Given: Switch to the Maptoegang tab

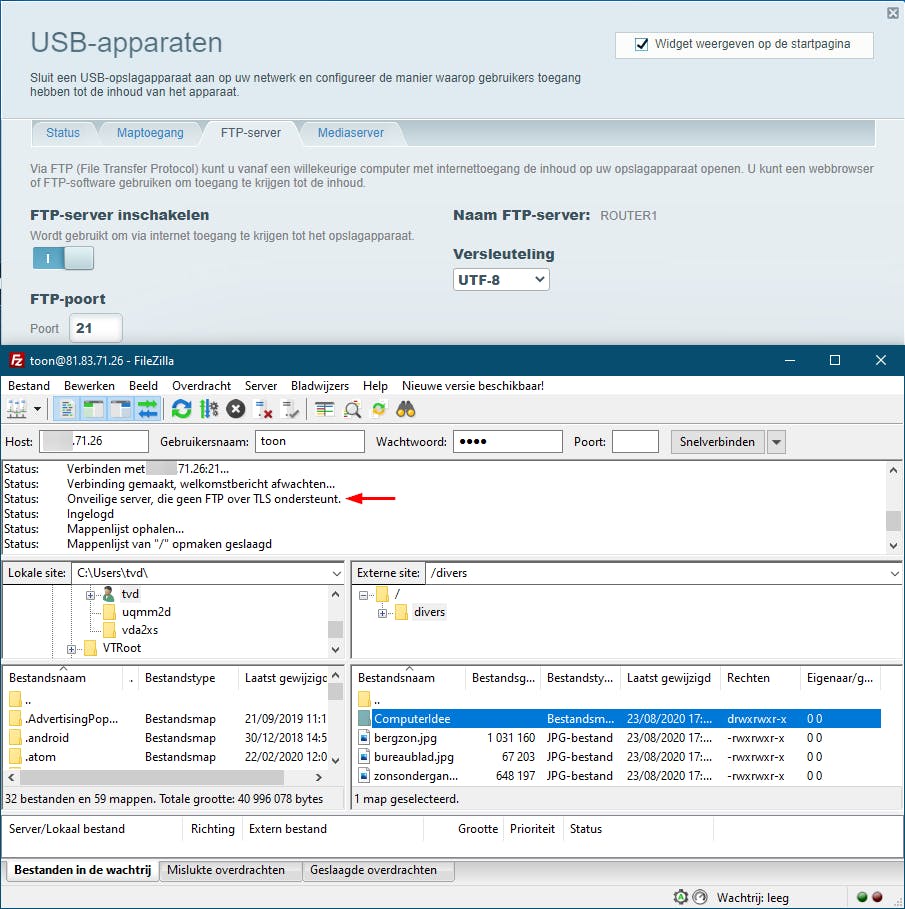Looking at the screenshot, I should (150, 133).
